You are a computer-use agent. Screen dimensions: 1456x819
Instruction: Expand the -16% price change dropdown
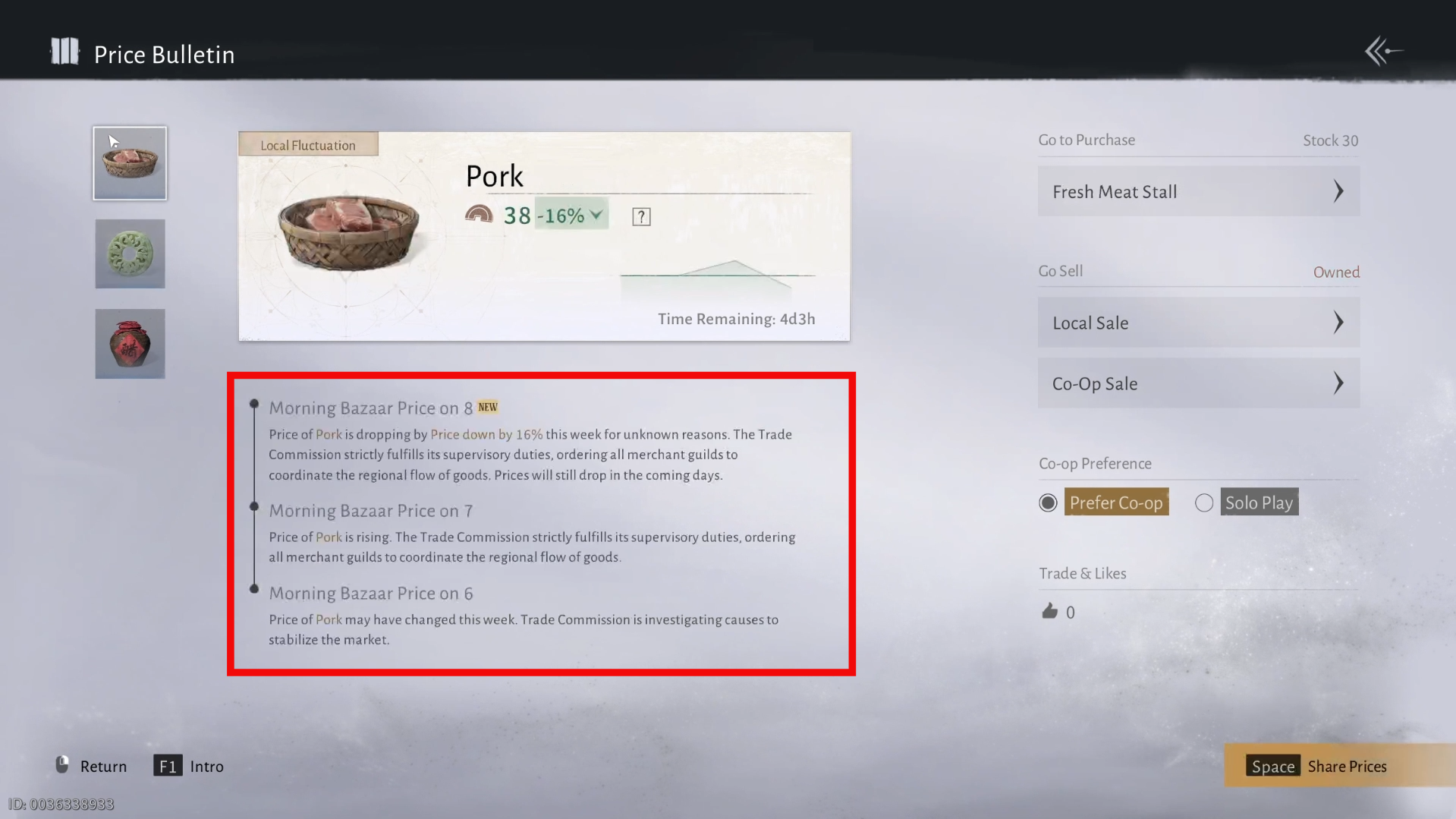571,215
